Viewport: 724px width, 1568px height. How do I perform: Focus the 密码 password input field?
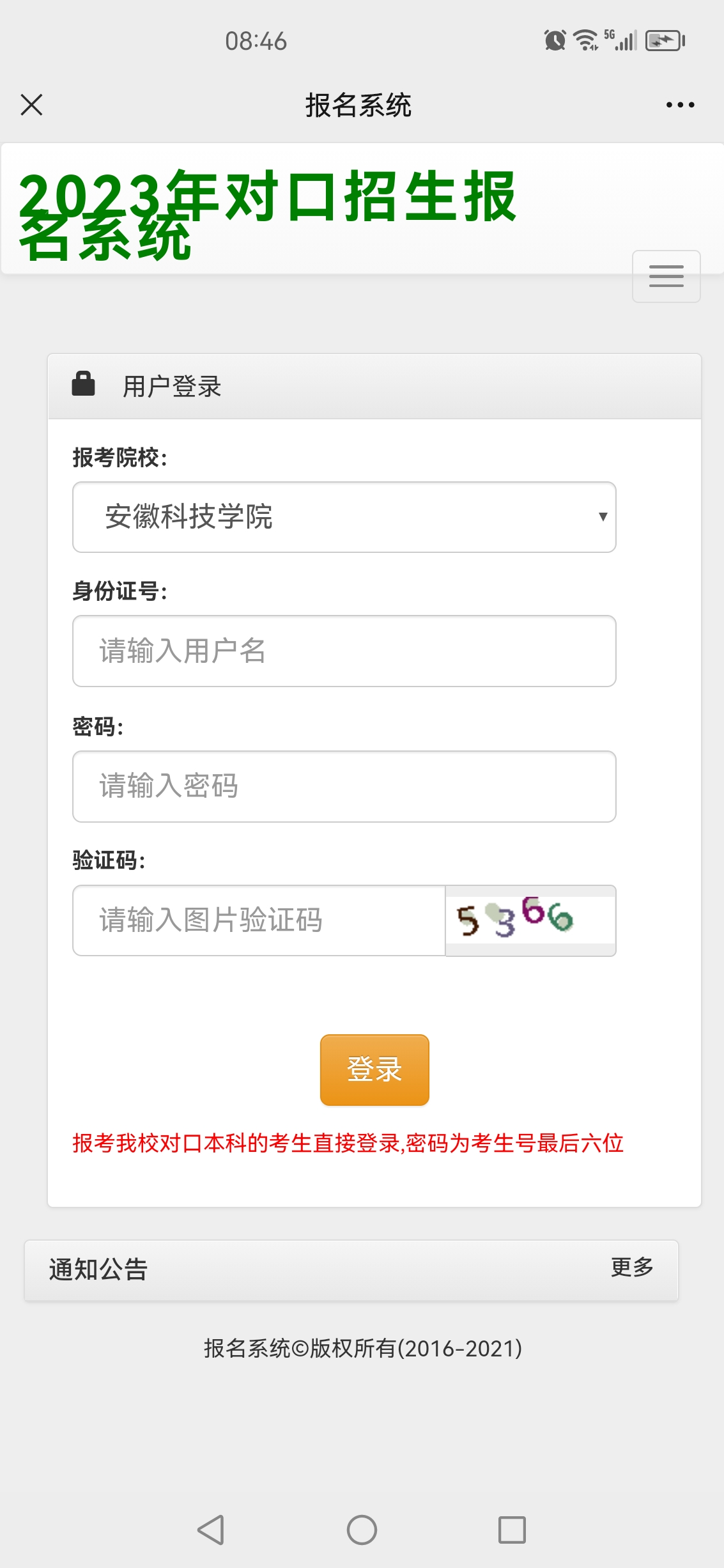click(344, 786)
